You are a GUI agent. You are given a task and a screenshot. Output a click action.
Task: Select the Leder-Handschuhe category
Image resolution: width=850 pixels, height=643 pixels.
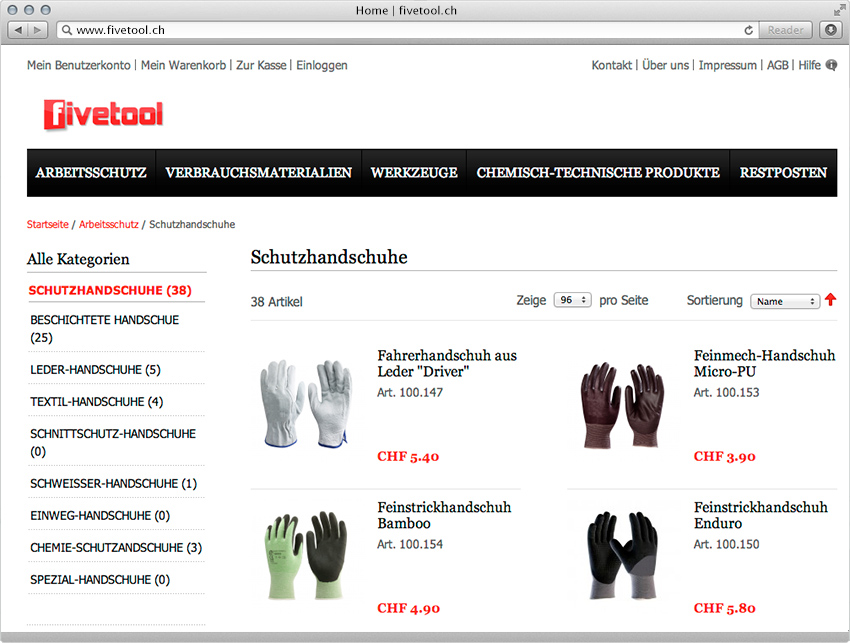[95, 370]
